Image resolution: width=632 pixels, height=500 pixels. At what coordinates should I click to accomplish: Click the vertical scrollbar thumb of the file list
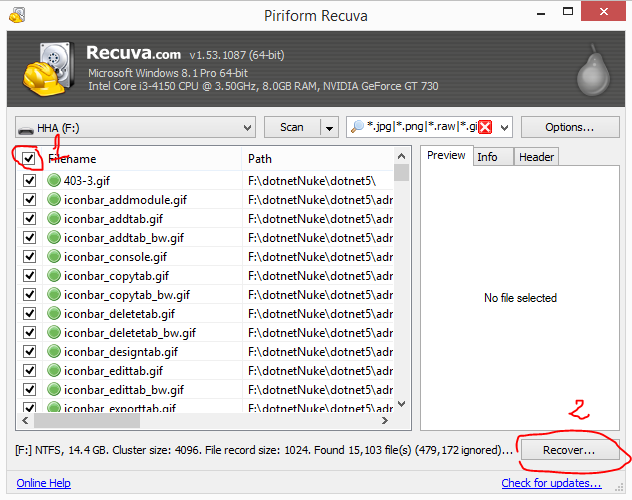(x=401, y=173)
